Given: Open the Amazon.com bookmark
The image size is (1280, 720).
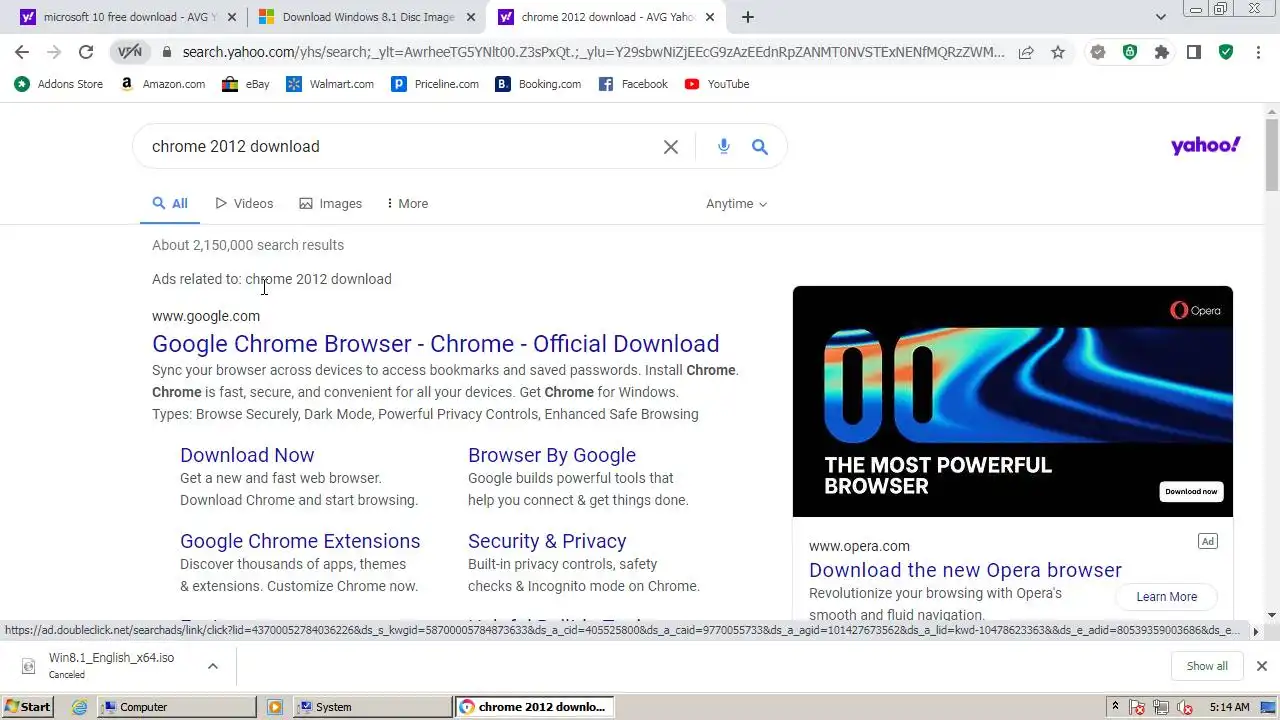Looking at the screenshot, I should [x=163, y=84].
